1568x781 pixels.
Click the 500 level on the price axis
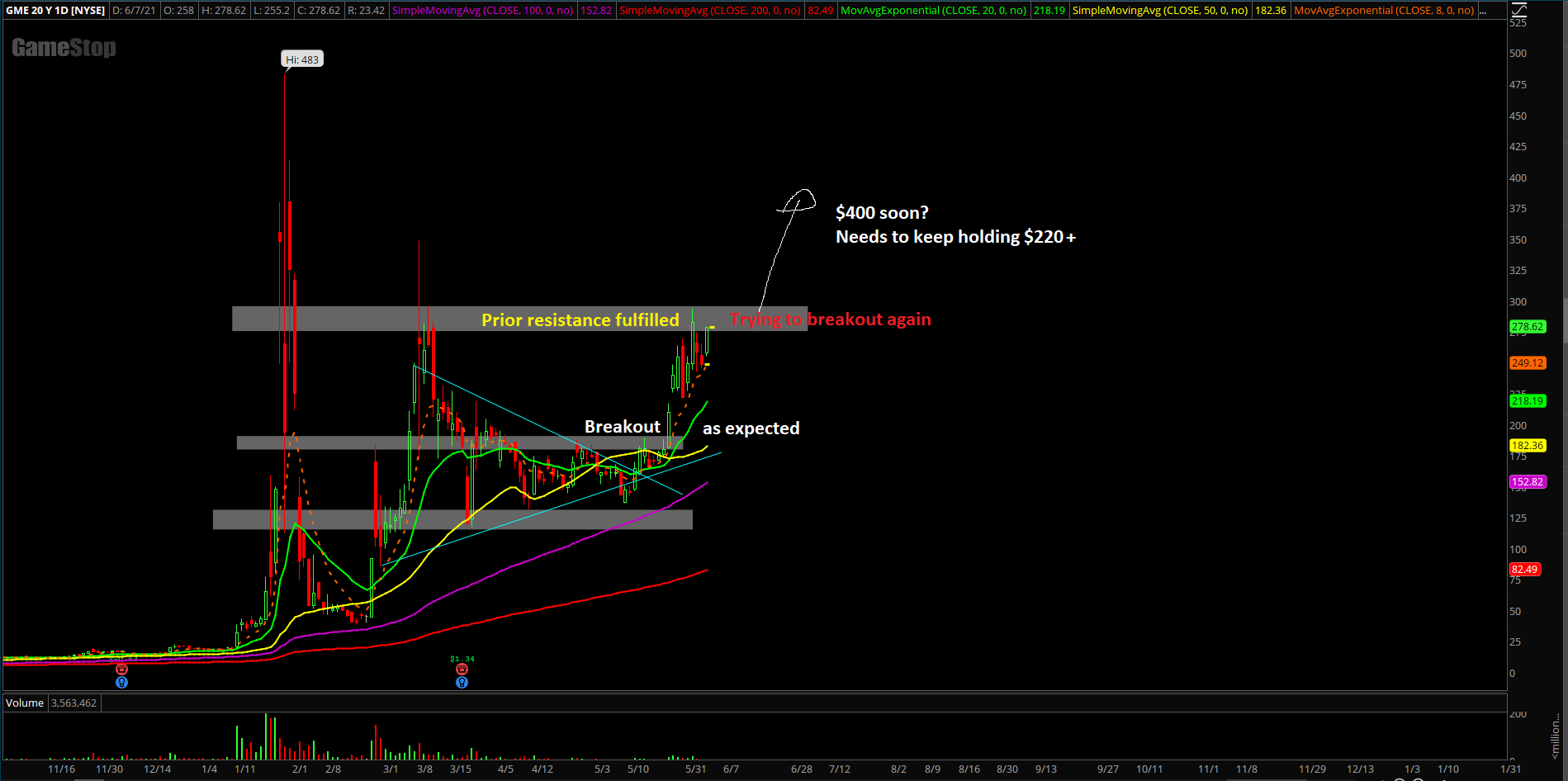[x=1518, y=54]
